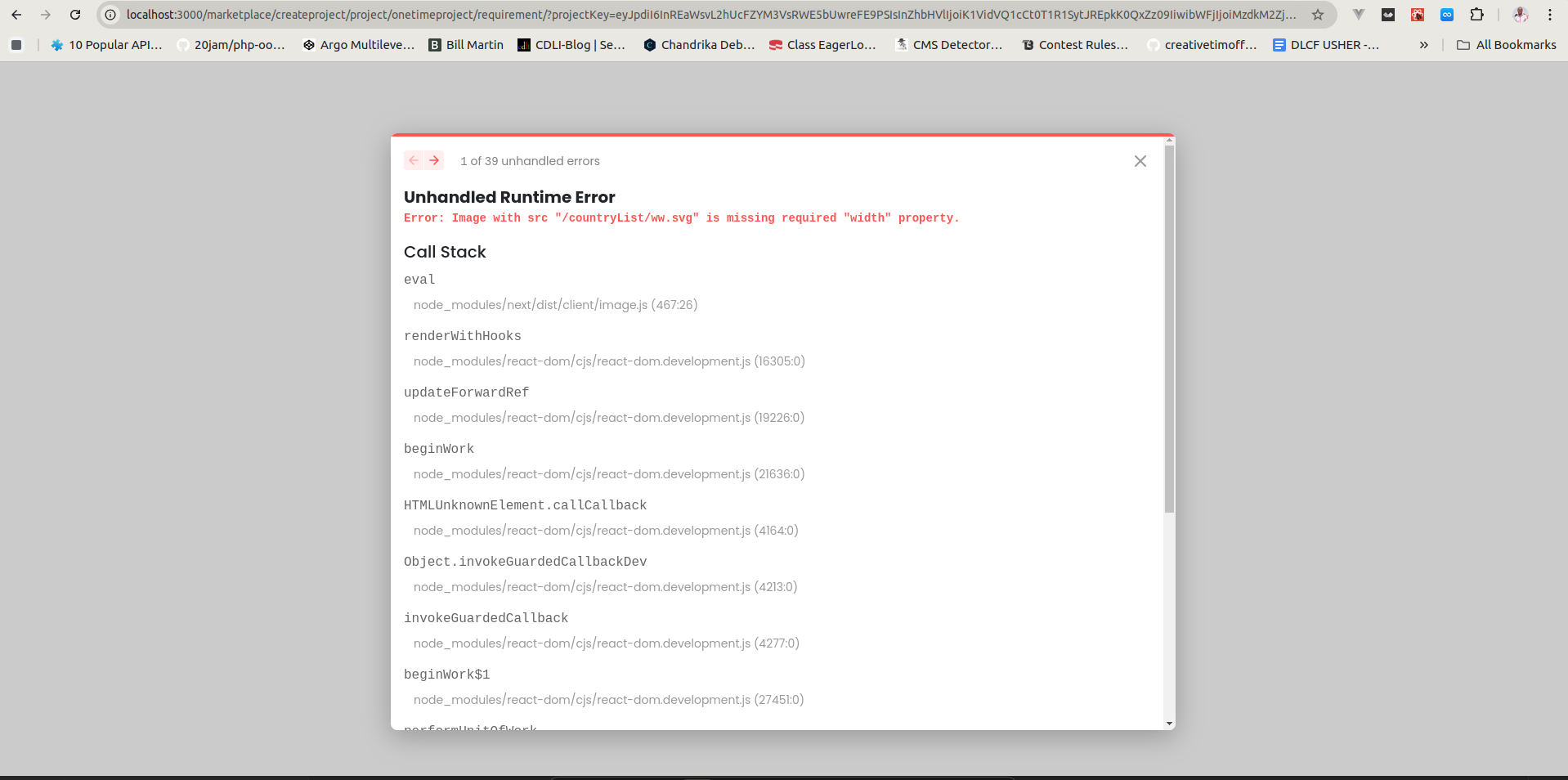Open the Chrome three-dot menu
Screen dimensions: 1568x780
[x=1550, y=15]
